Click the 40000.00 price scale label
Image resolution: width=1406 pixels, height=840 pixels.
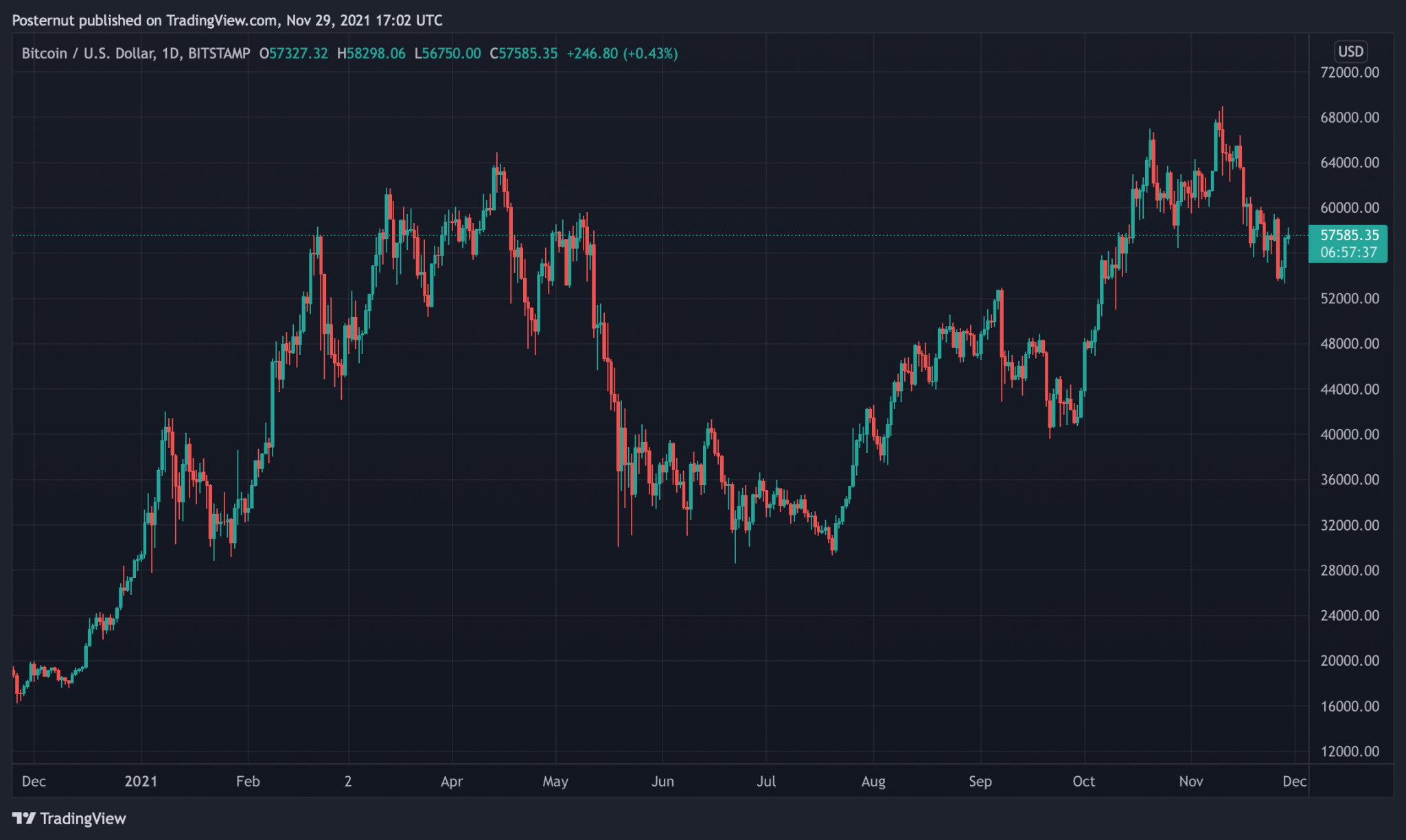[1349, 434]
